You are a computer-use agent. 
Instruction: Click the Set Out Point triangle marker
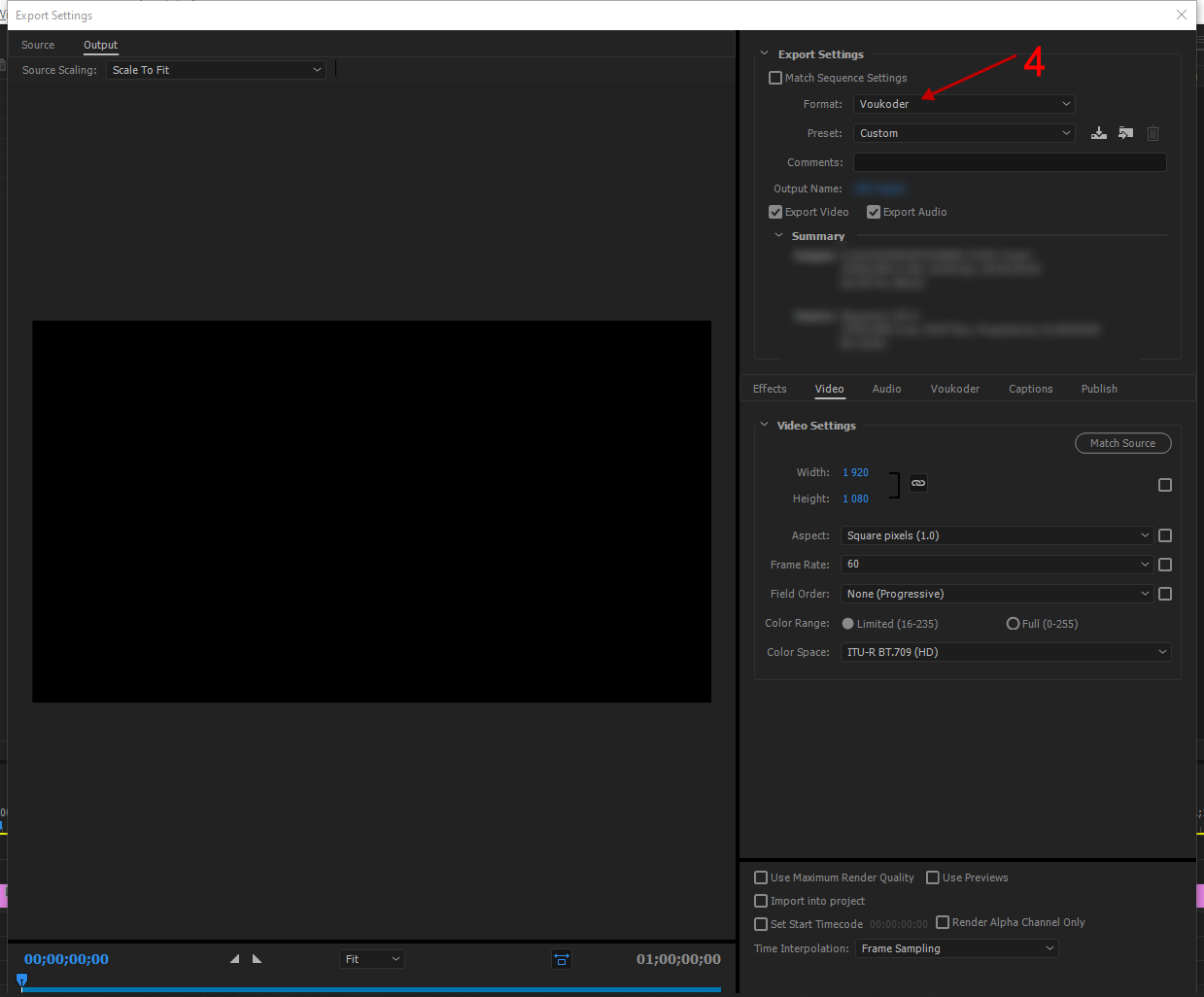258,959
